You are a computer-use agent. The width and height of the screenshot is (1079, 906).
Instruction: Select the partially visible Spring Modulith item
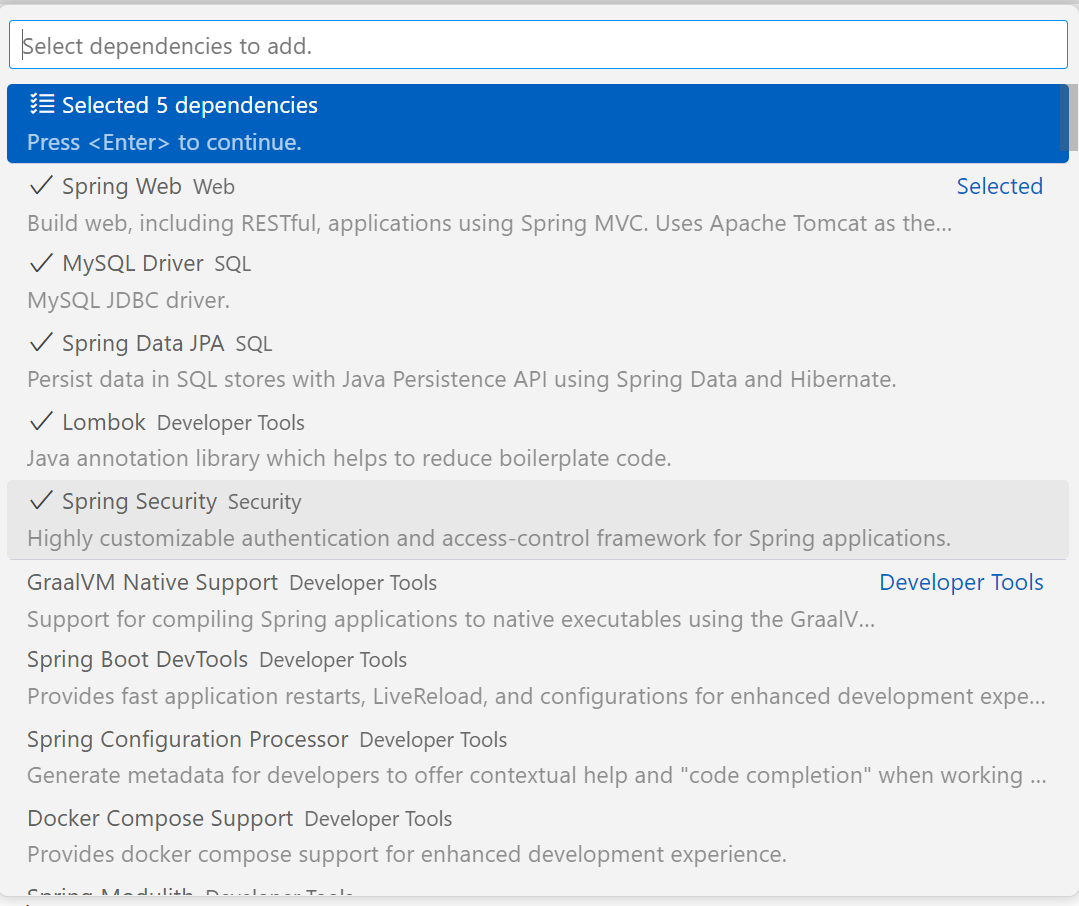click(110, 893)
